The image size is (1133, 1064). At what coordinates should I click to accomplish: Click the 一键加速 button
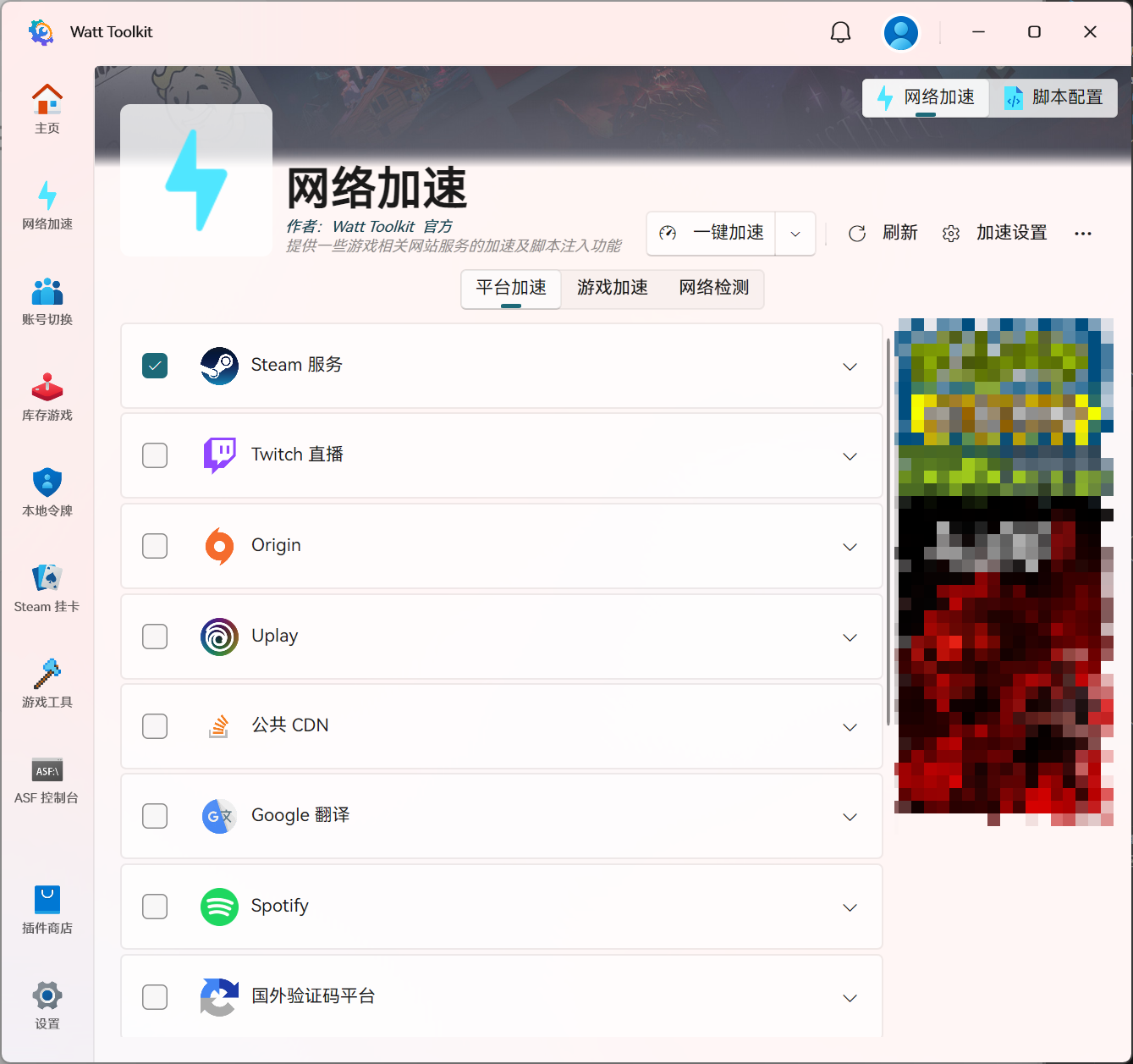(x=712, y=234)
